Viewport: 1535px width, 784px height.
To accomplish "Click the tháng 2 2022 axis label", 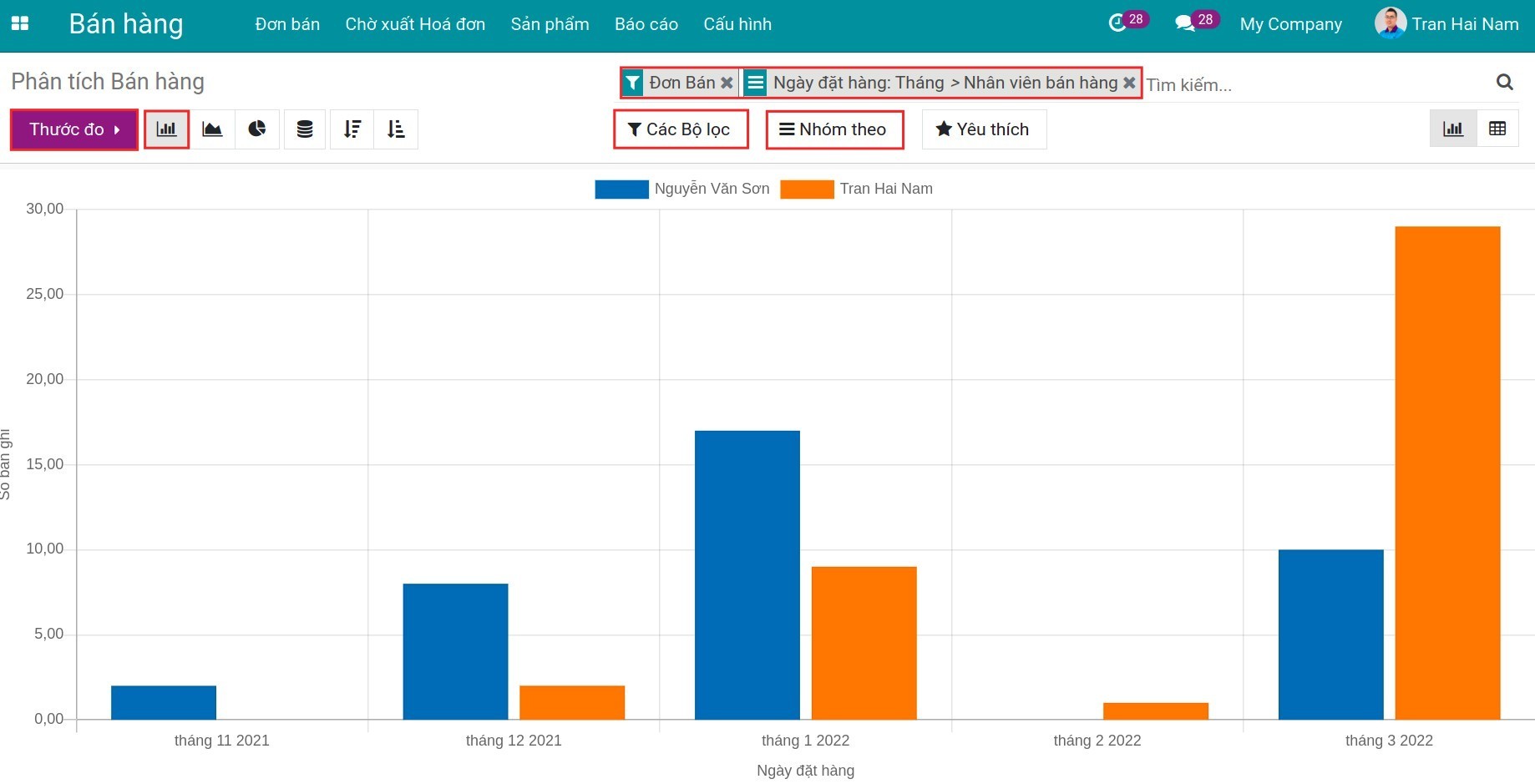I will tap(1097, 741).
